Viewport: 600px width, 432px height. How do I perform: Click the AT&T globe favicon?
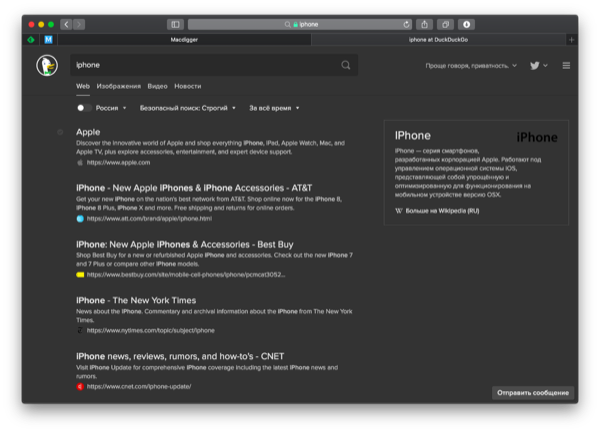click(x=80, y=219)
